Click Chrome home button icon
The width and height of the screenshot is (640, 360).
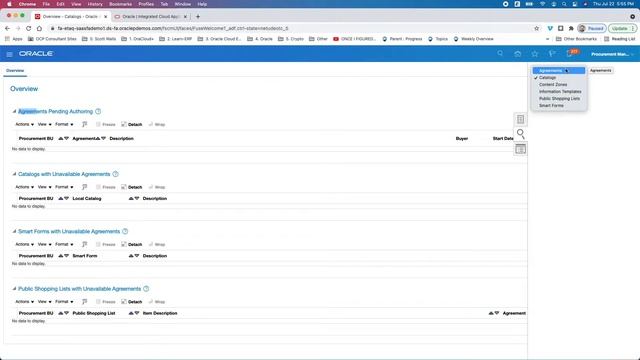(x=39, y=29)
